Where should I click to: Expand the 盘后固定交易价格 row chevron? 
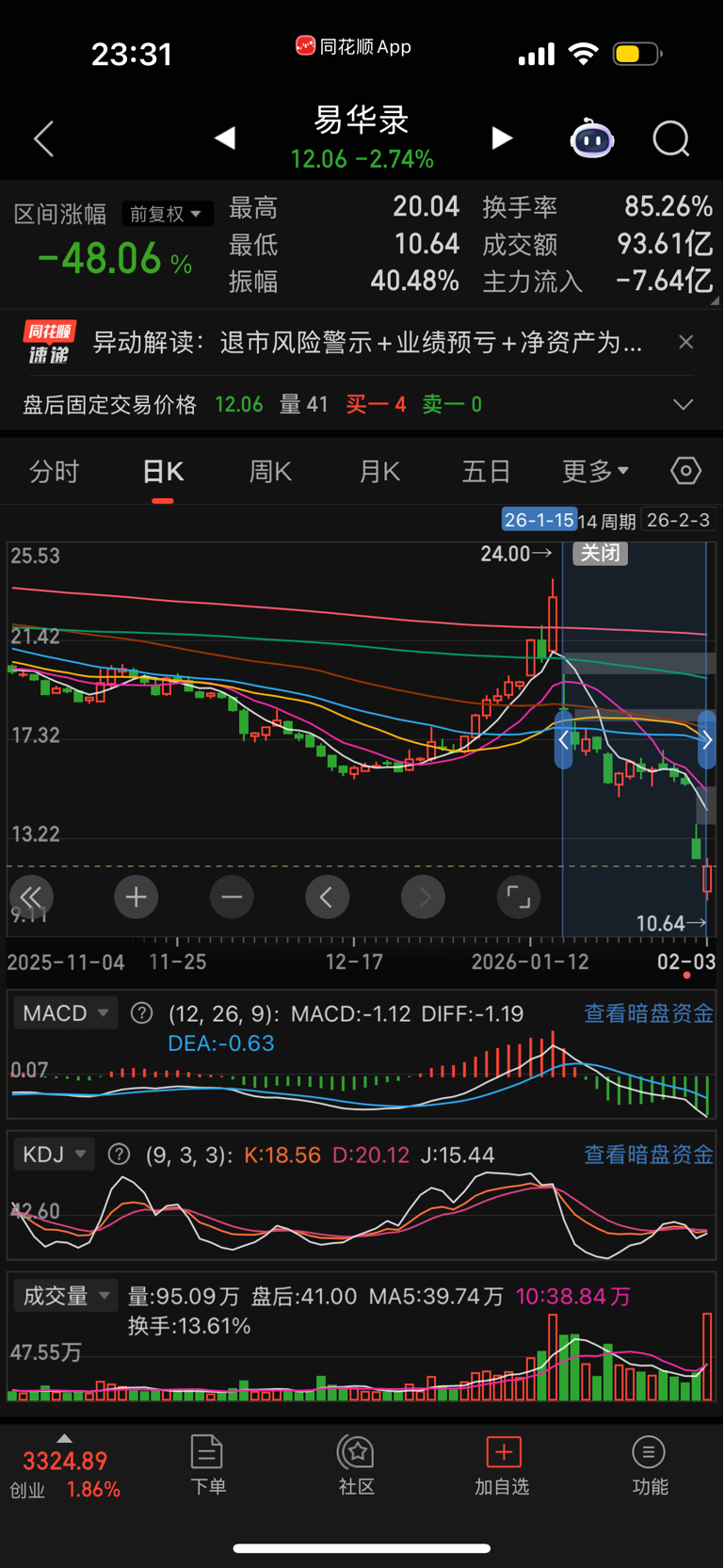point(684,405)
